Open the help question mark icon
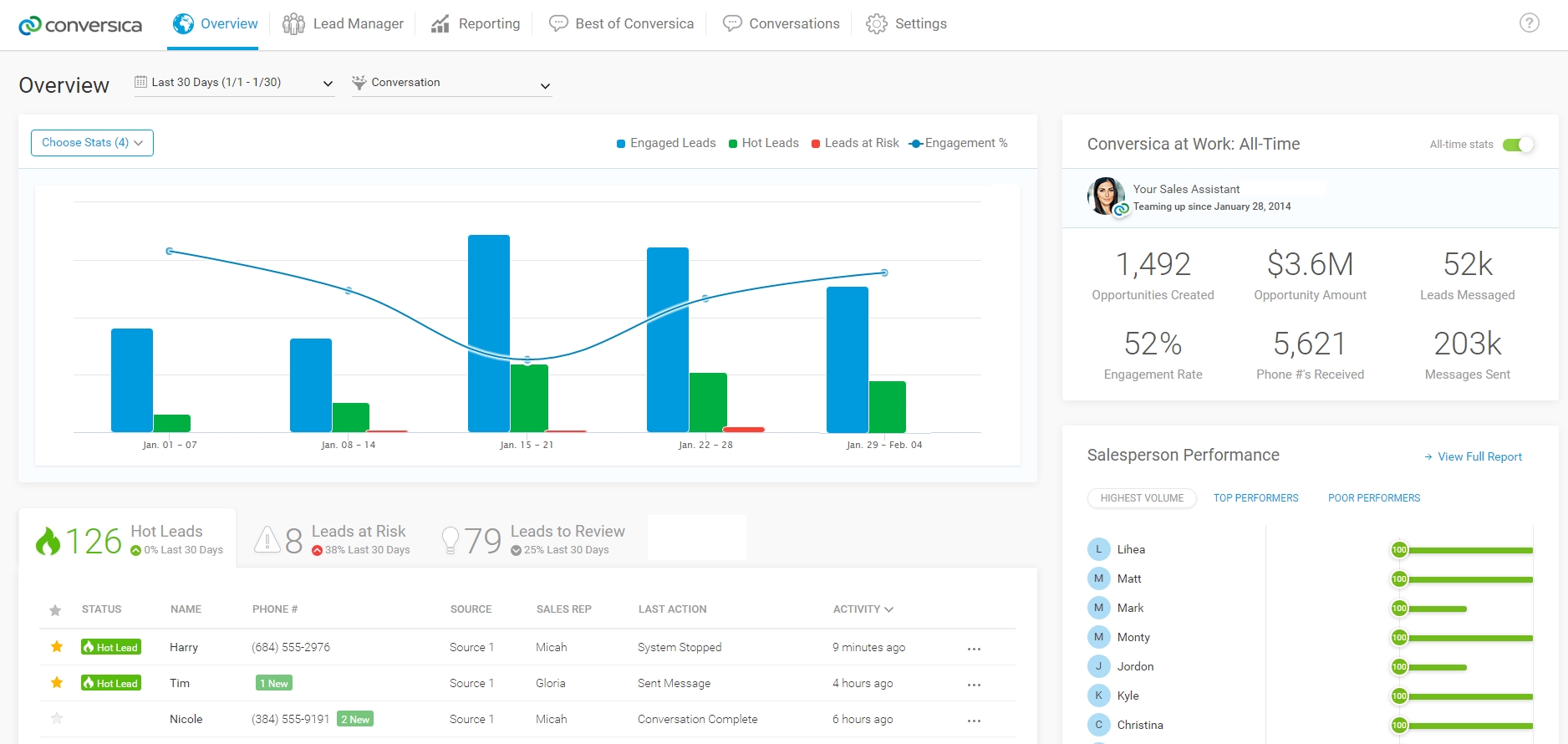This screenshot has height=744, width=1568. [x=1529, y=23]
